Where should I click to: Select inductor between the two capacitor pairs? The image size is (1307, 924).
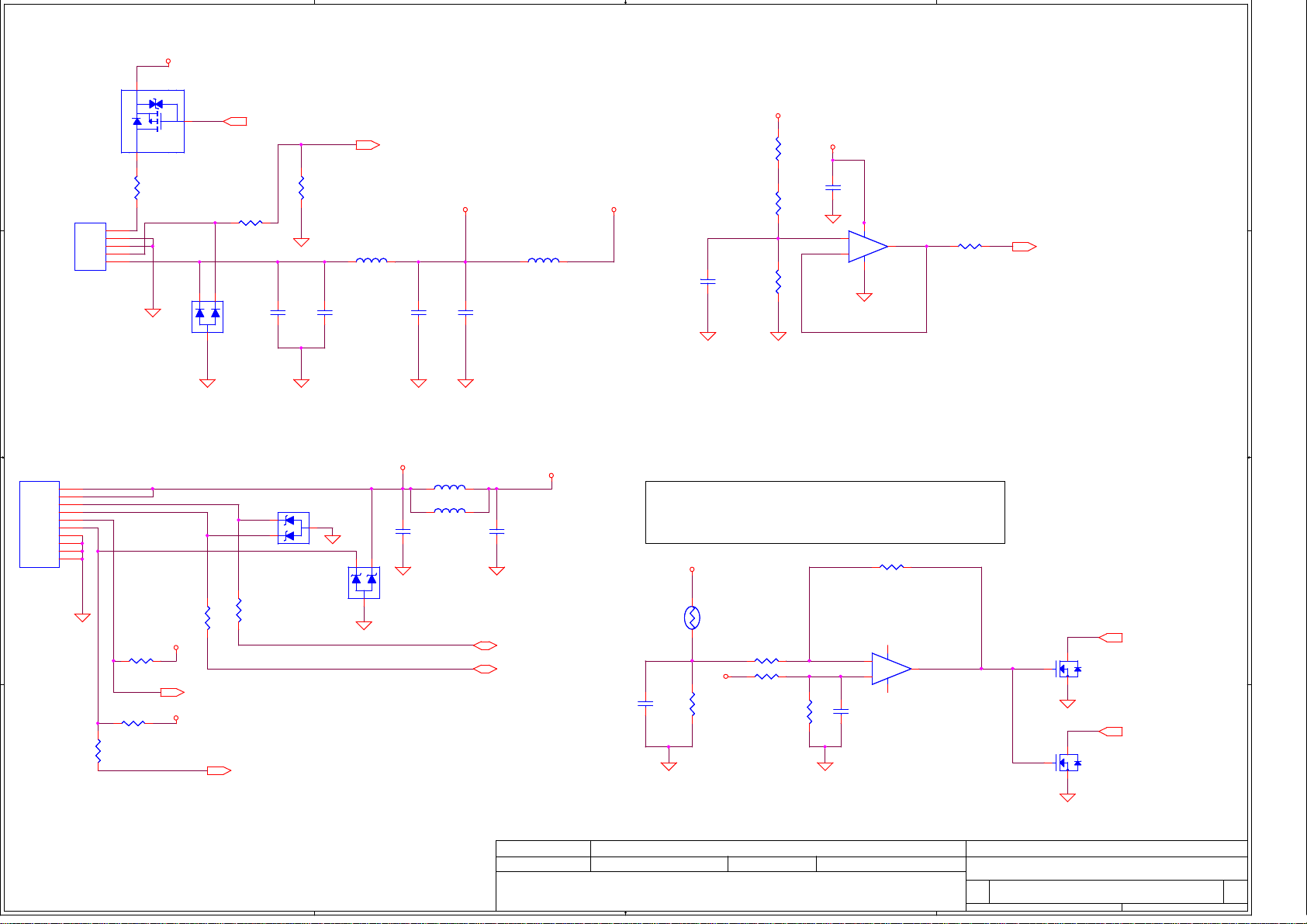[372, 261]
